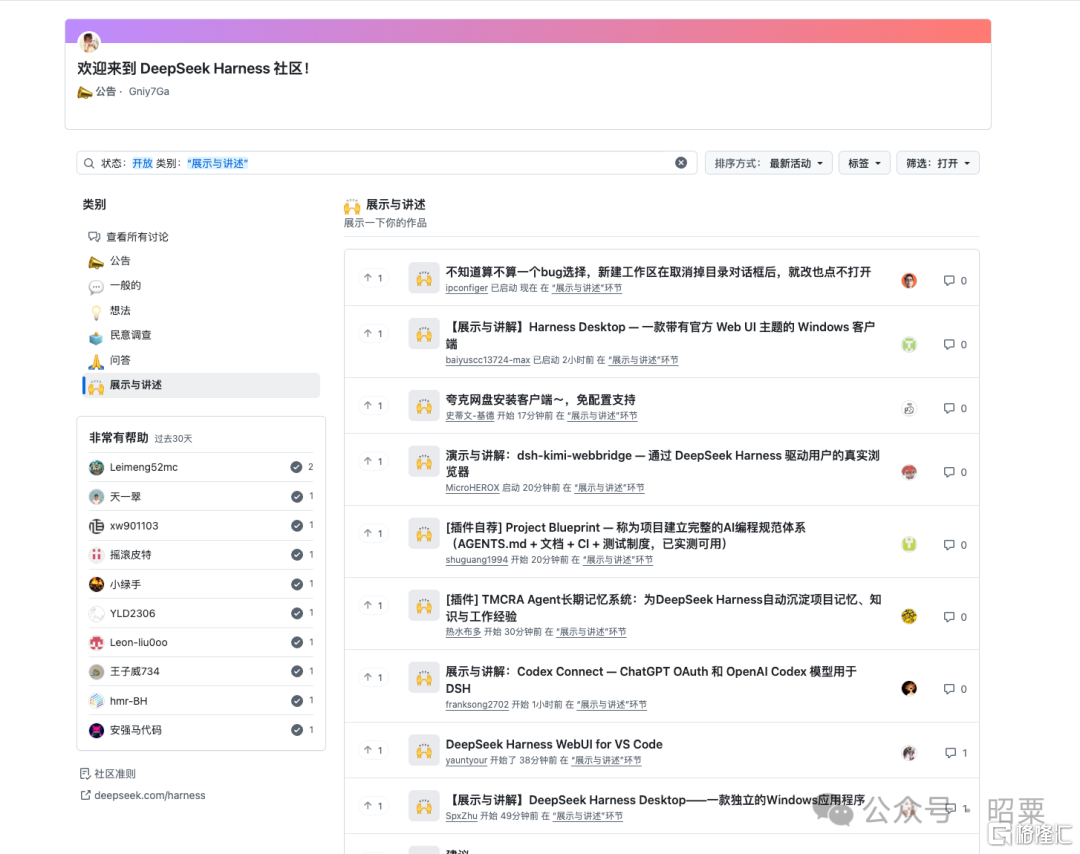Click the author avatar on the Codex Connect post
Image resolution: width=1080 pixels, height=854 pixels.
[909, 688]
